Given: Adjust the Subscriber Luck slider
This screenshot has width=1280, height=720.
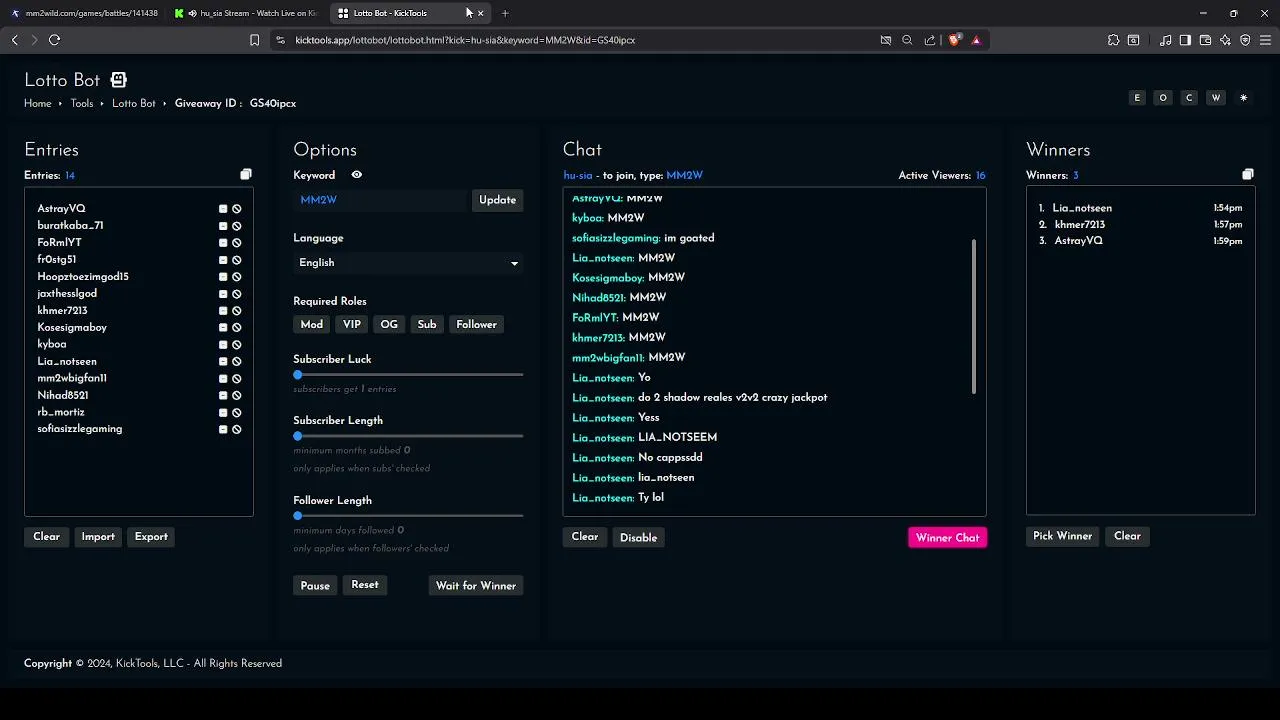Looking at the screenshot, I should coord(408,375).
